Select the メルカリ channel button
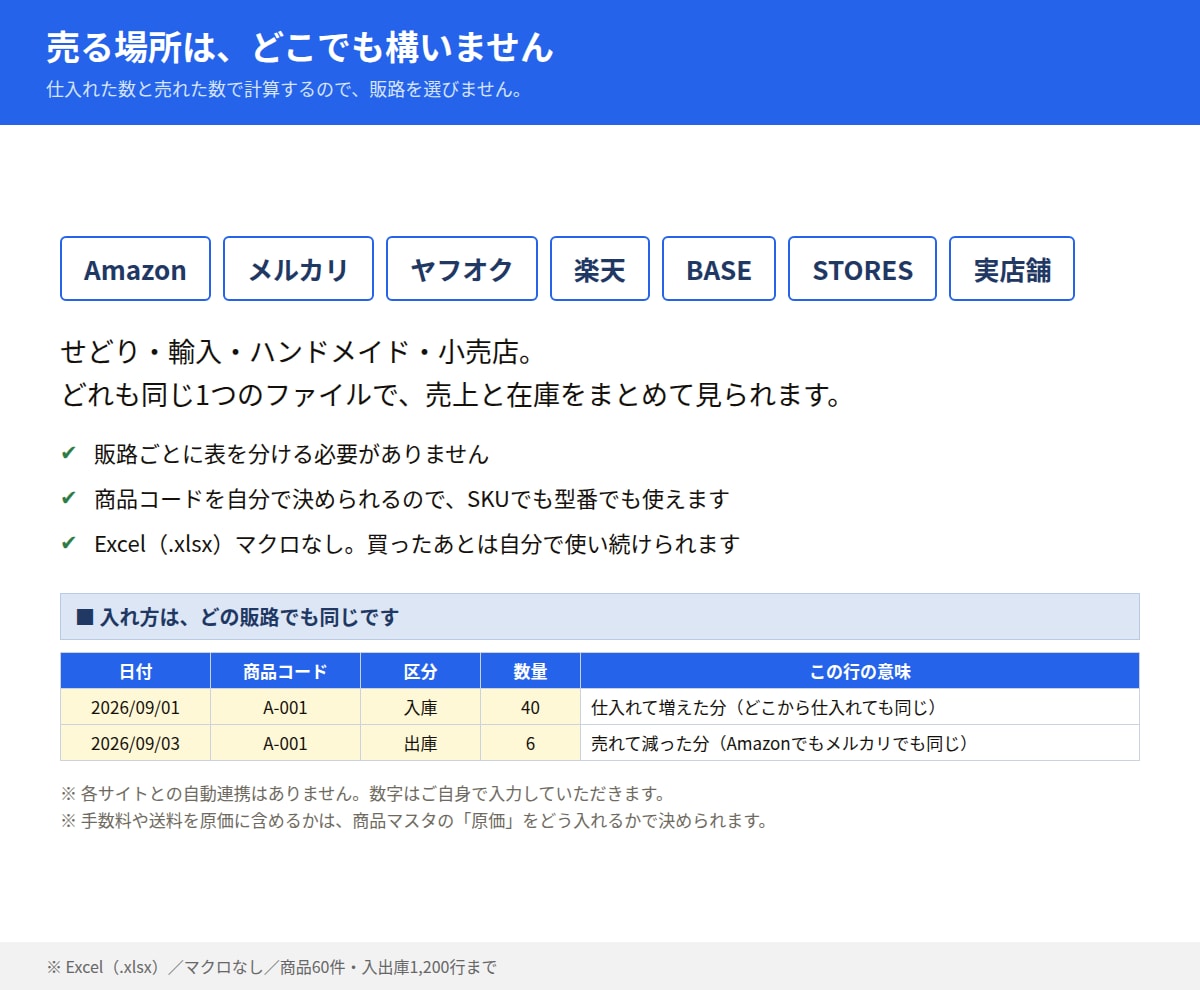Image resolution: width=1200 pixels, height=990 pixels. 298,269
